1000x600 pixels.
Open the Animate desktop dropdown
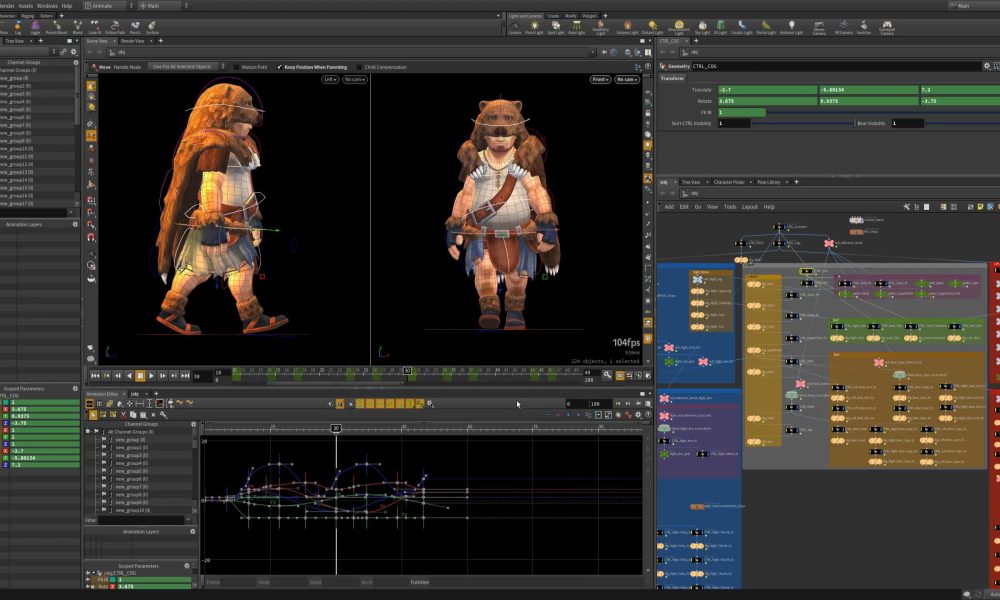pyautogui.click(x=108, y=6)
